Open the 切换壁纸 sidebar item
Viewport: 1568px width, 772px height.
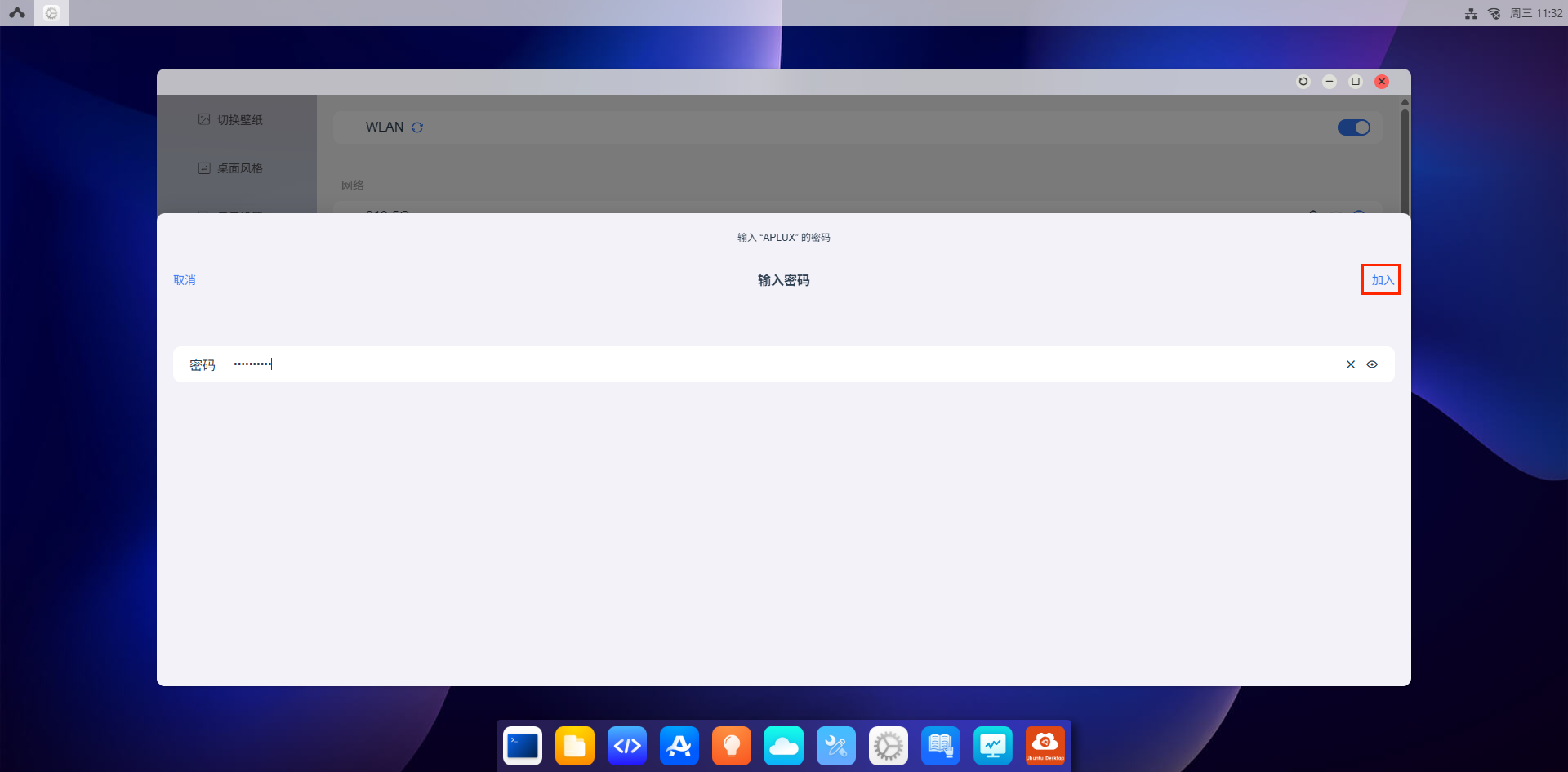238,120
